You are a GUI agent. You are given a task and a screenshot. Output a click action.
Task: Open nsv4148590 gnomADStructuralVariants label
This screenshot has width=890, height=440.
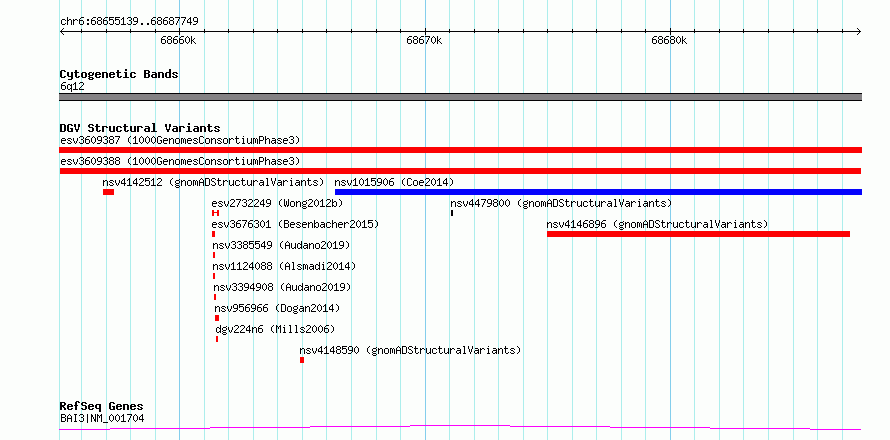click(410, 350)
